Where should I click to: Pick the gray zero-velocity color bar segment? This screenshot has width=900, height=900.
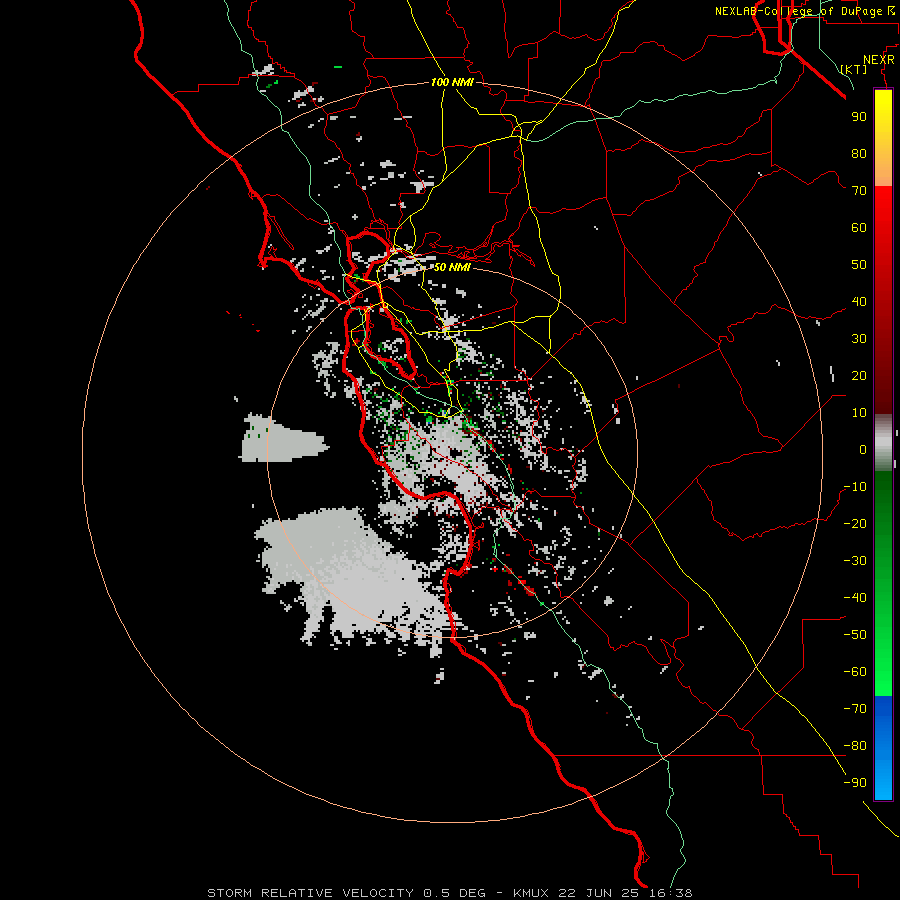883,442
